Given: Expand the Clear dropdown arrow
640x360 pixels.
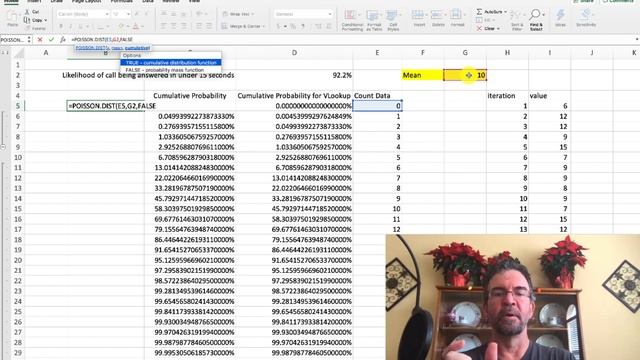Looking at the screenshot, I should (x=498, y=29).
